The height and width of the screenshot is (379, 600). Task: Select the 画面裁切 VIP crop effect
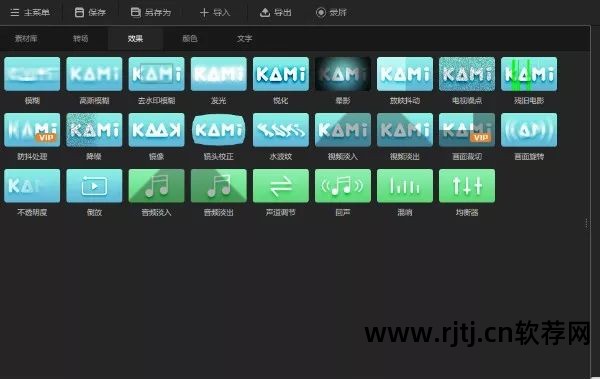tap(467, 130)
